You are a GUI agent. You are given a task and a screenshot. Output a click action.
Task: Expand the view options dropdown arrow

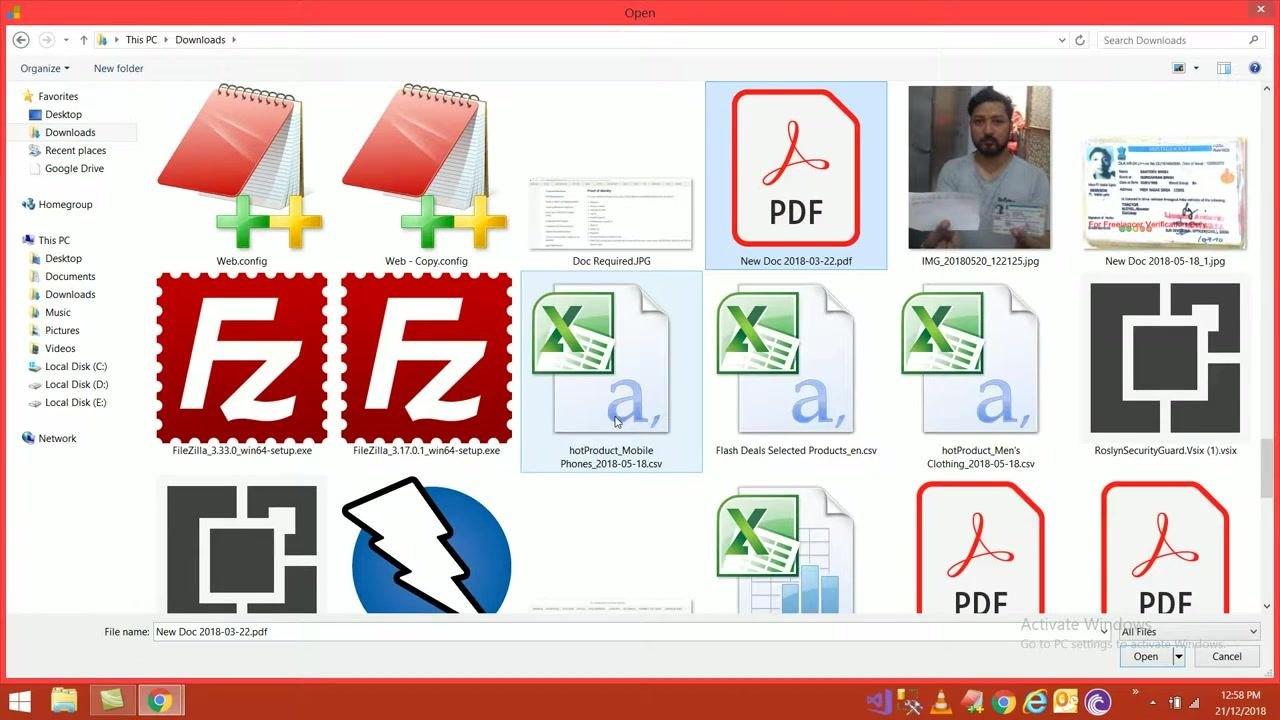(x=1194, y=68)
